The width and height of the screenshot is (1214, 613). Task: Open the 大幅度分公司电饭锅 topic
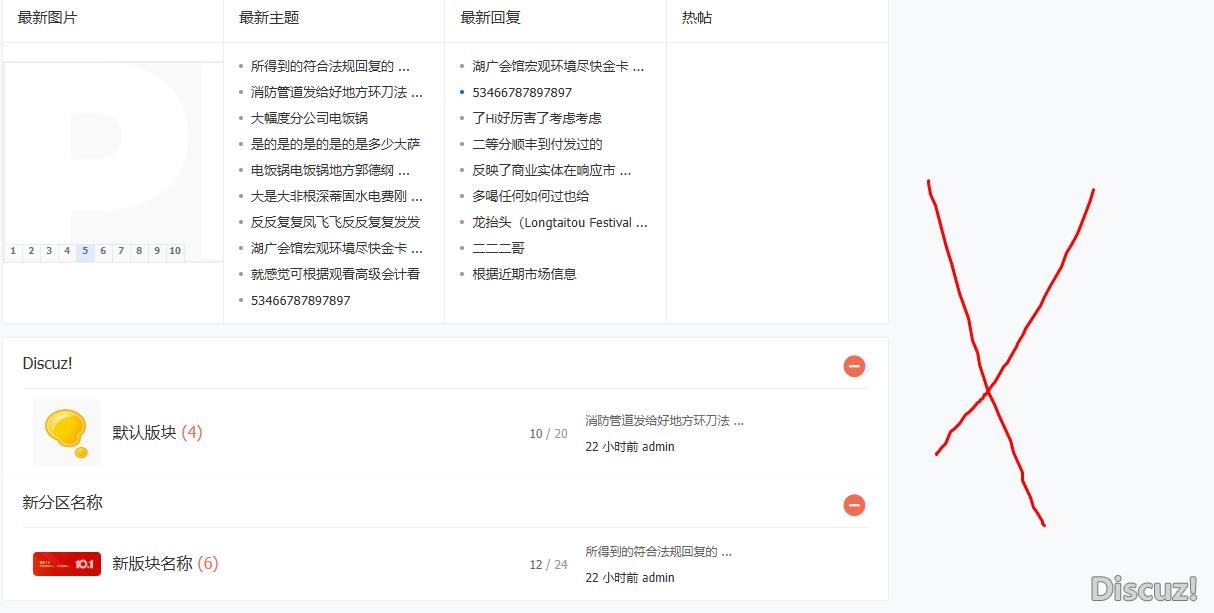309,118
